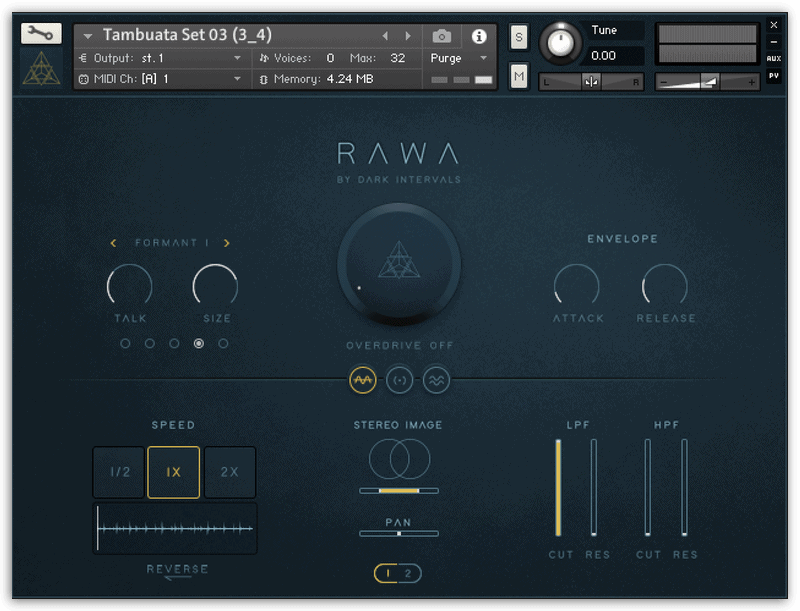Set speed to 1/2
This screenshot has width=800, height=611.
click(119, 472)
